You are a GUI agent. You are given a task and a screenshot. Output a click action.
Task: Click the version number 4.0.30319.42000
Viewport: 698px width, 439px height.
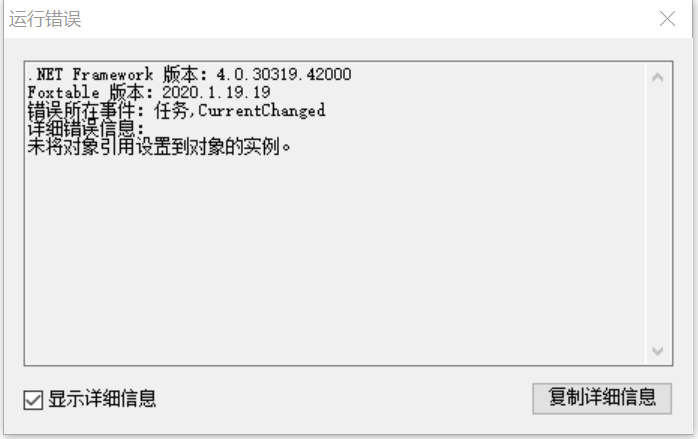tap(284, 74)
